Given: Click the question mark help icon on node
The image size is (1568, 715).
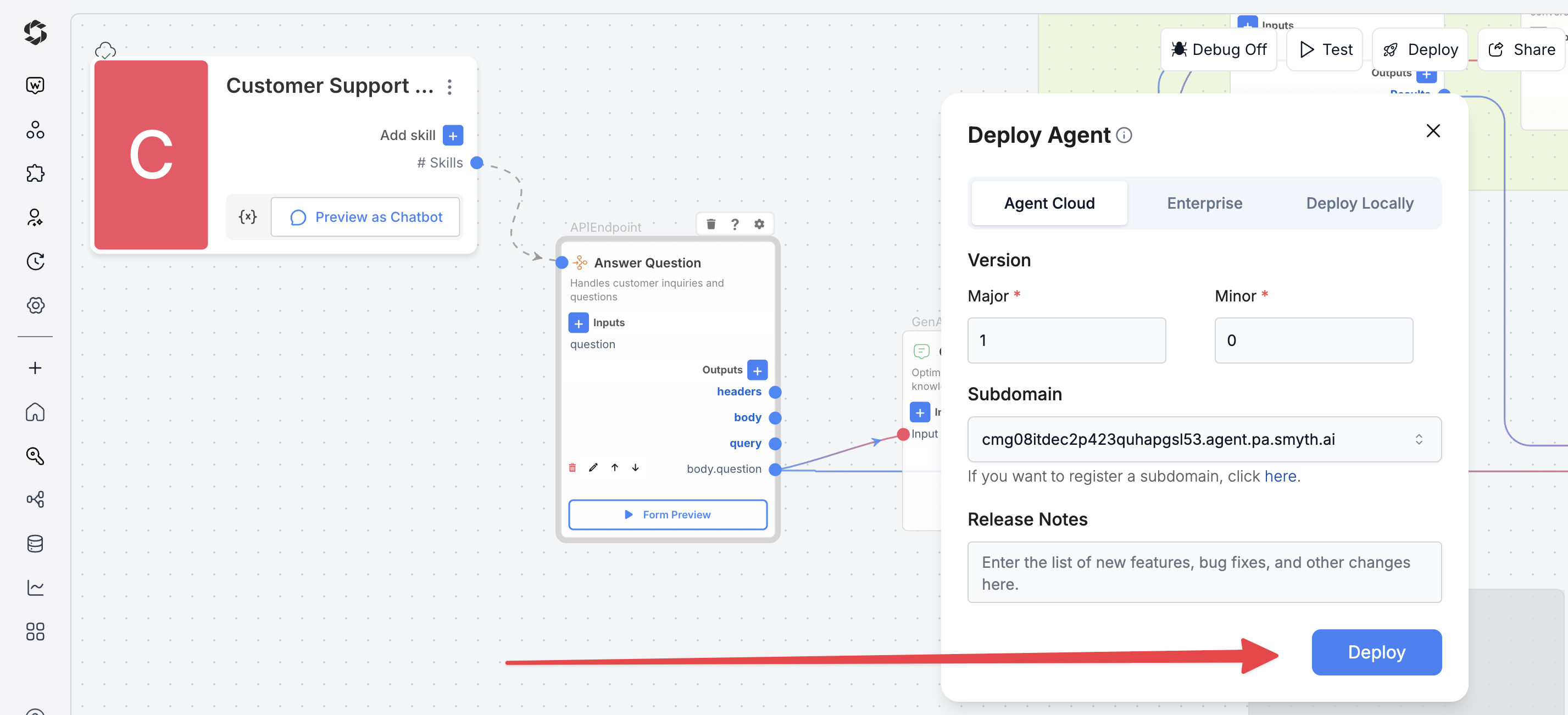Looking at the screenshot, I should [735, 224].
